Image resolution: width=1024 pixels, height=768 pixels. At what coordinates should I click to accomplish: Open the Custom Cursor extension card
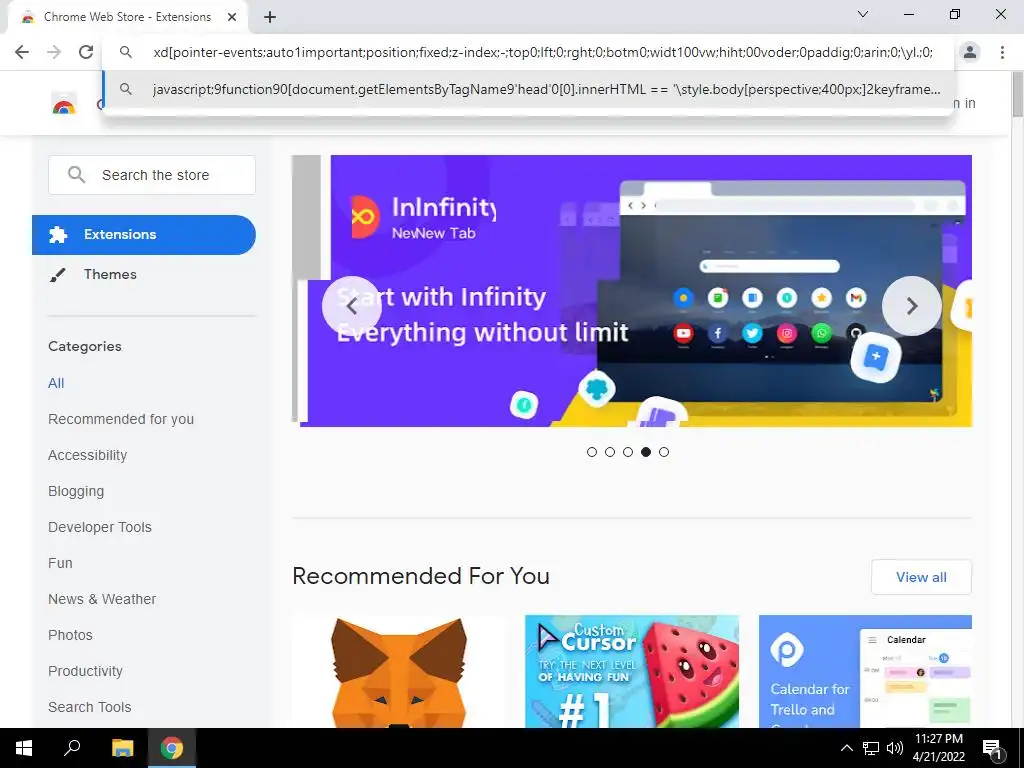(x=632, y=671)
